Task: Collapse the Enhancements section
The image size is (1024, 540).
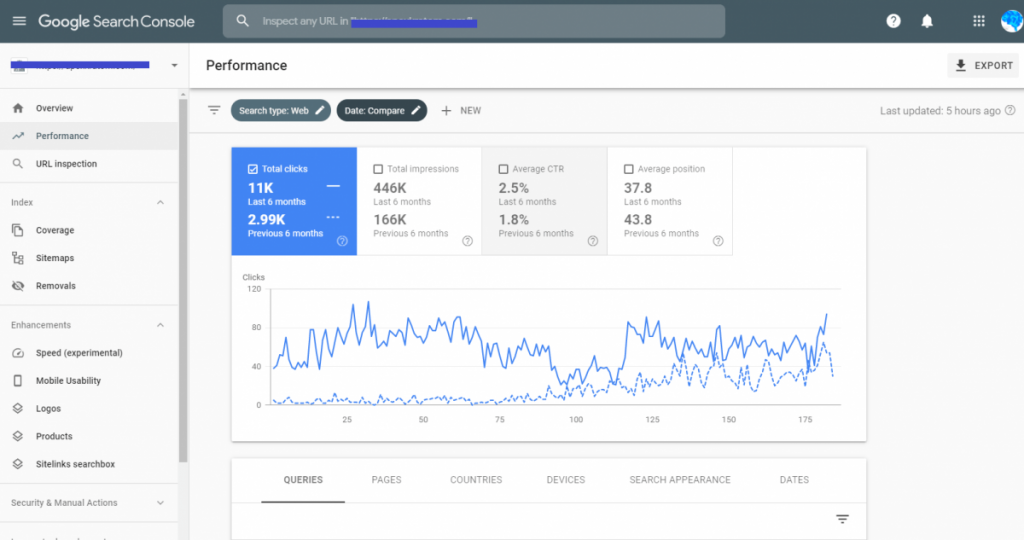Action: [160, 325]
